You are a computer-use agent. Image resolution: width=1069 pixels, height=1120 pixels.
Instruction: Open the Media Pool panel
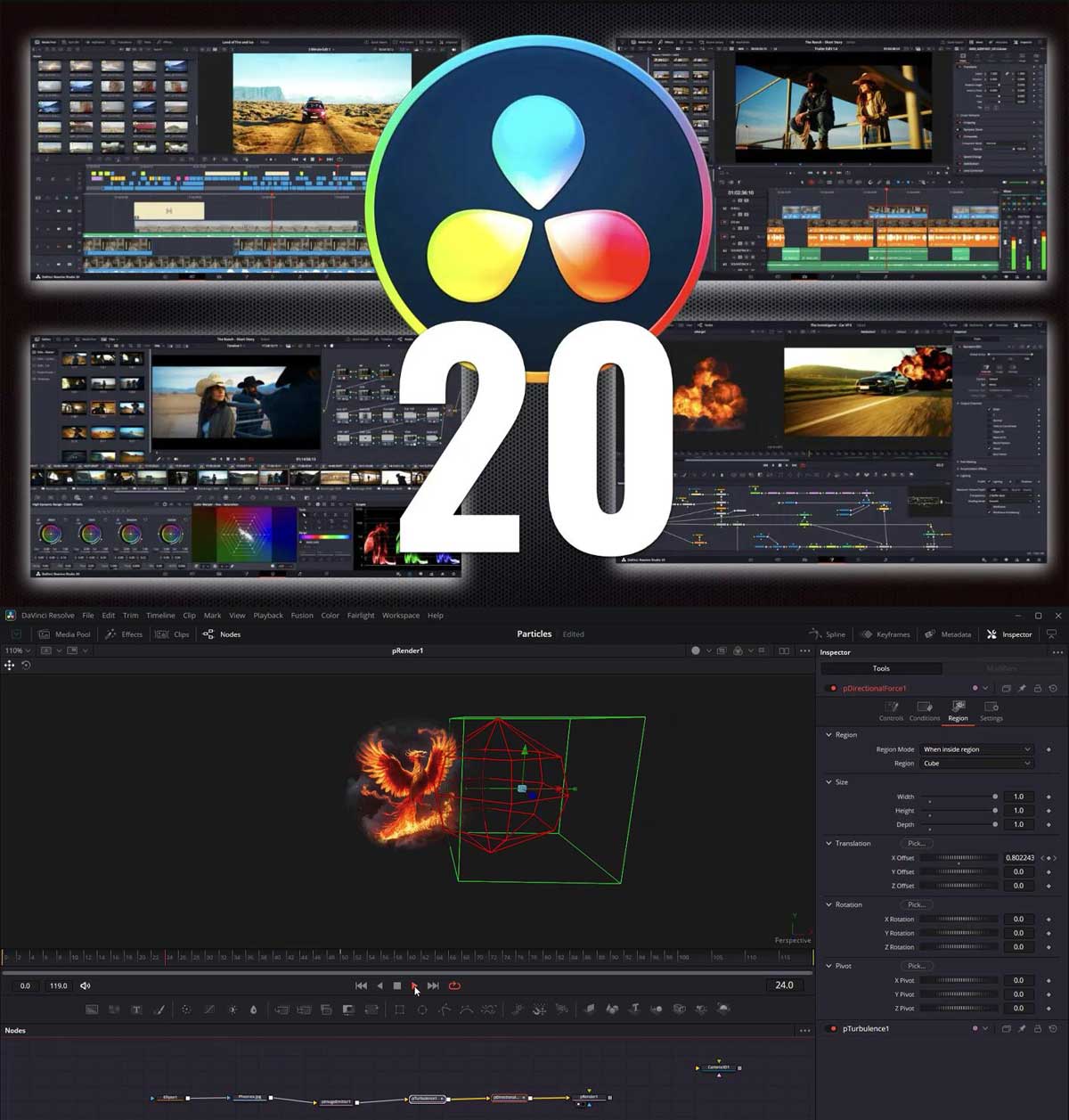65,634
